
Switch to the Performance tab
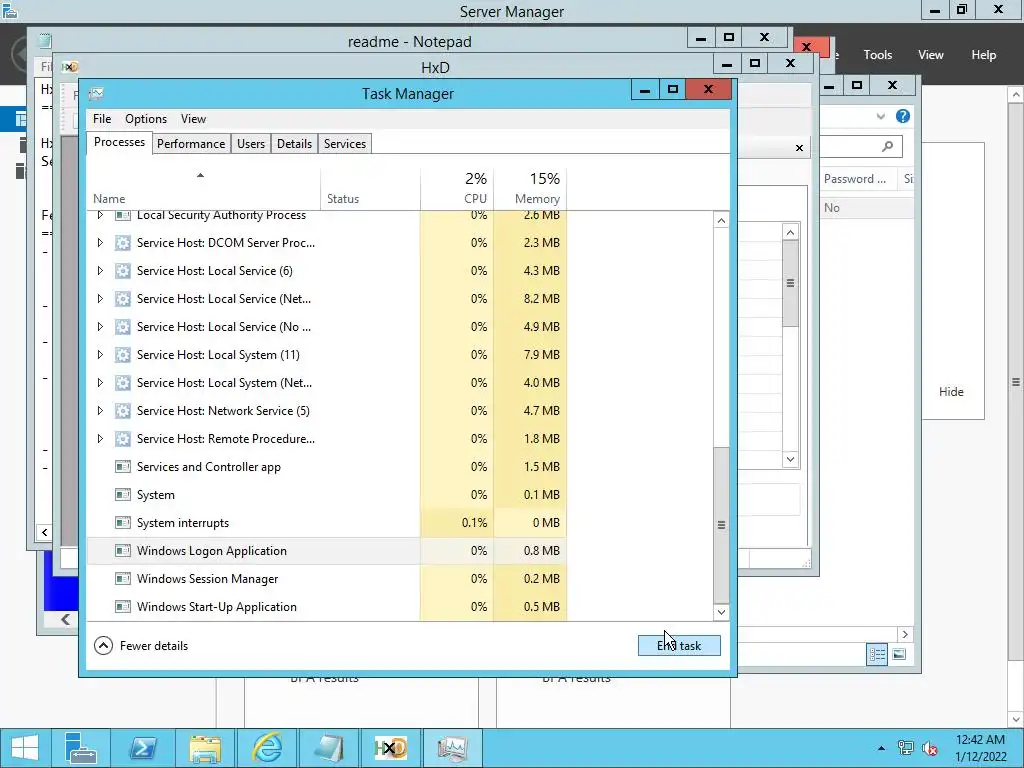pyautogui.click(x=191, y=144)
